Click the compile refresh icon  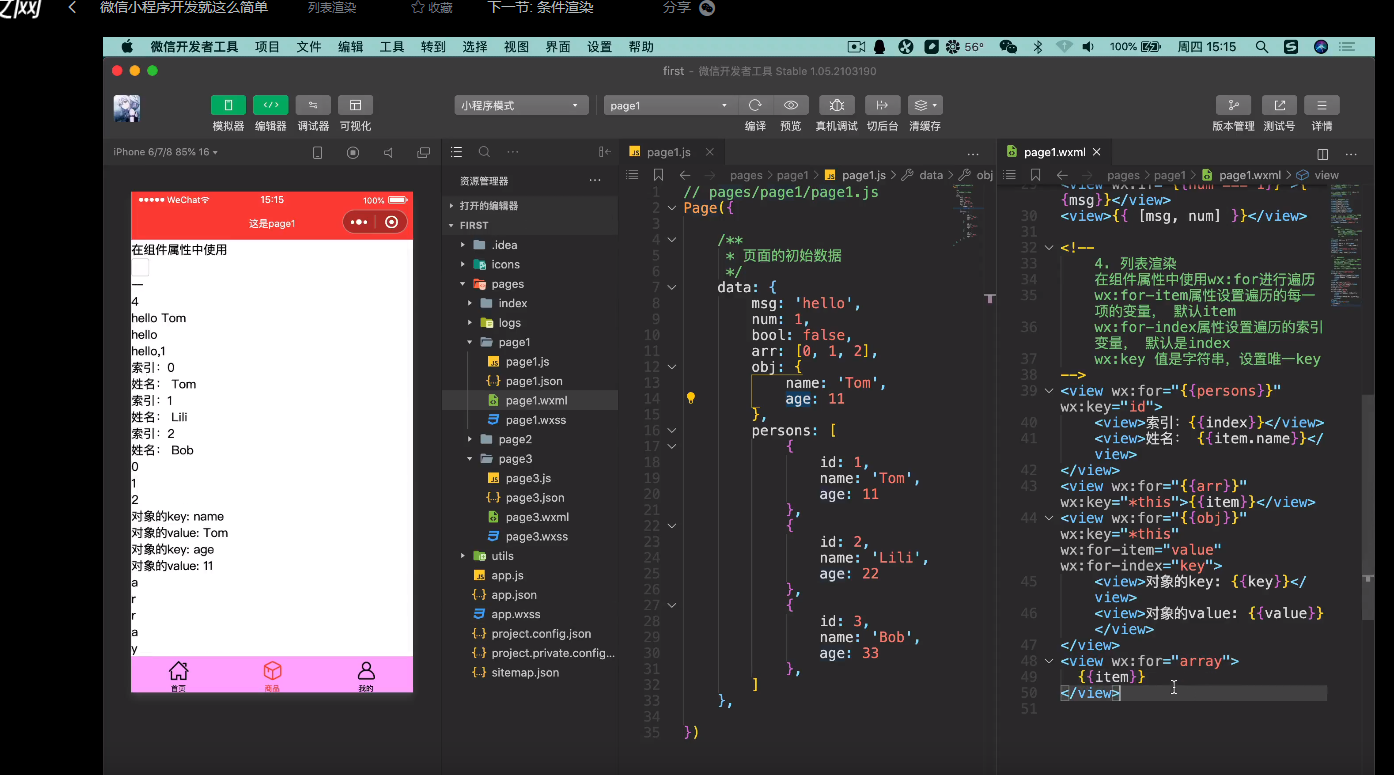click(755, 105)
